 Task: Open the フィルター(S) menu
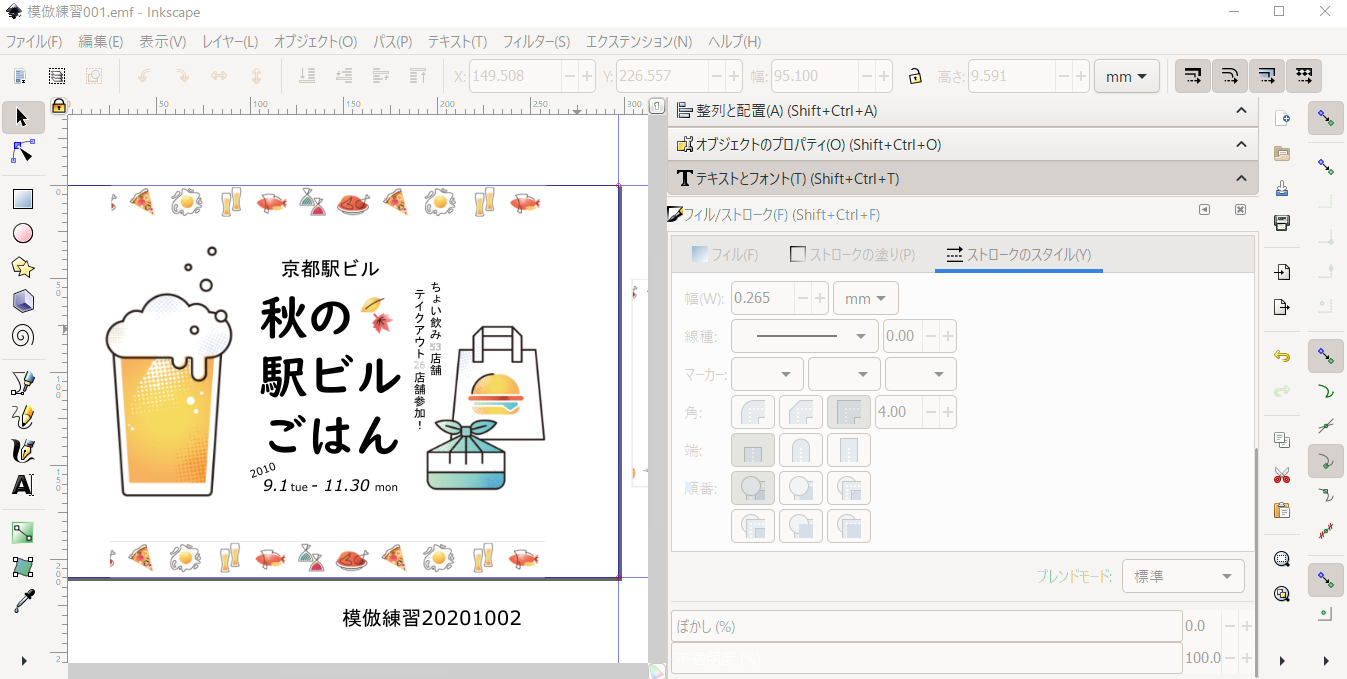[536, 42]
